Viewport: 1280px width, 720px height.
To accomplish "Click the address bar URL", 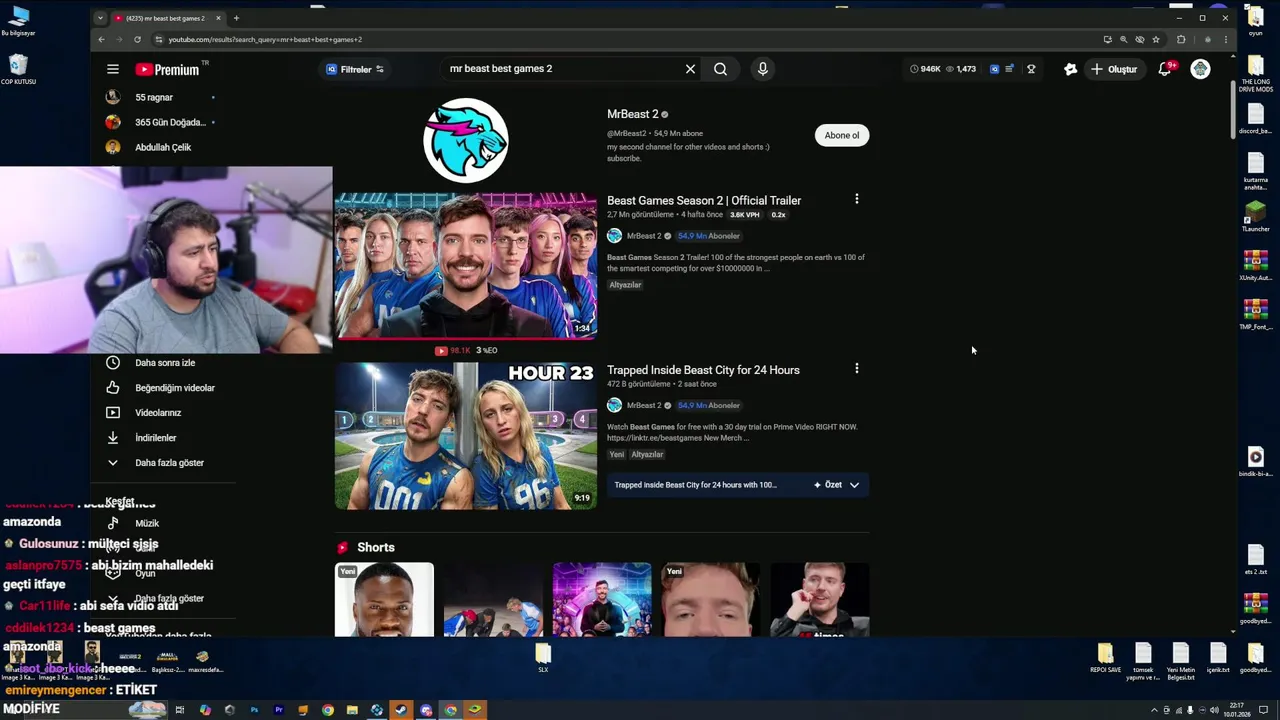I will [x=265, y=39].
